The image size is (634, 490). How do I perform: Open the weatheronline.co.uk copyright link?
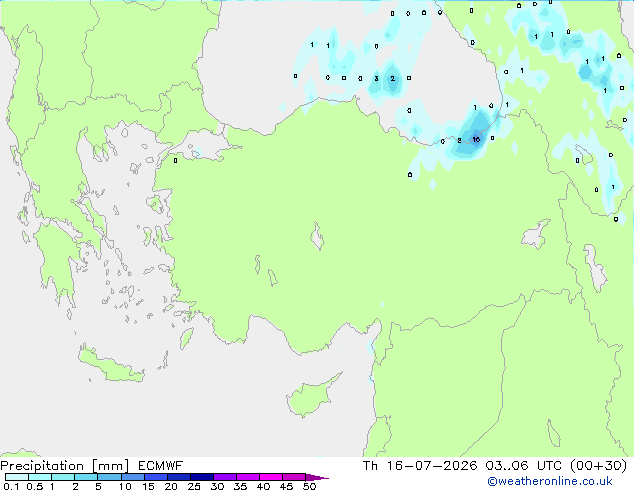tap(550, 481)
